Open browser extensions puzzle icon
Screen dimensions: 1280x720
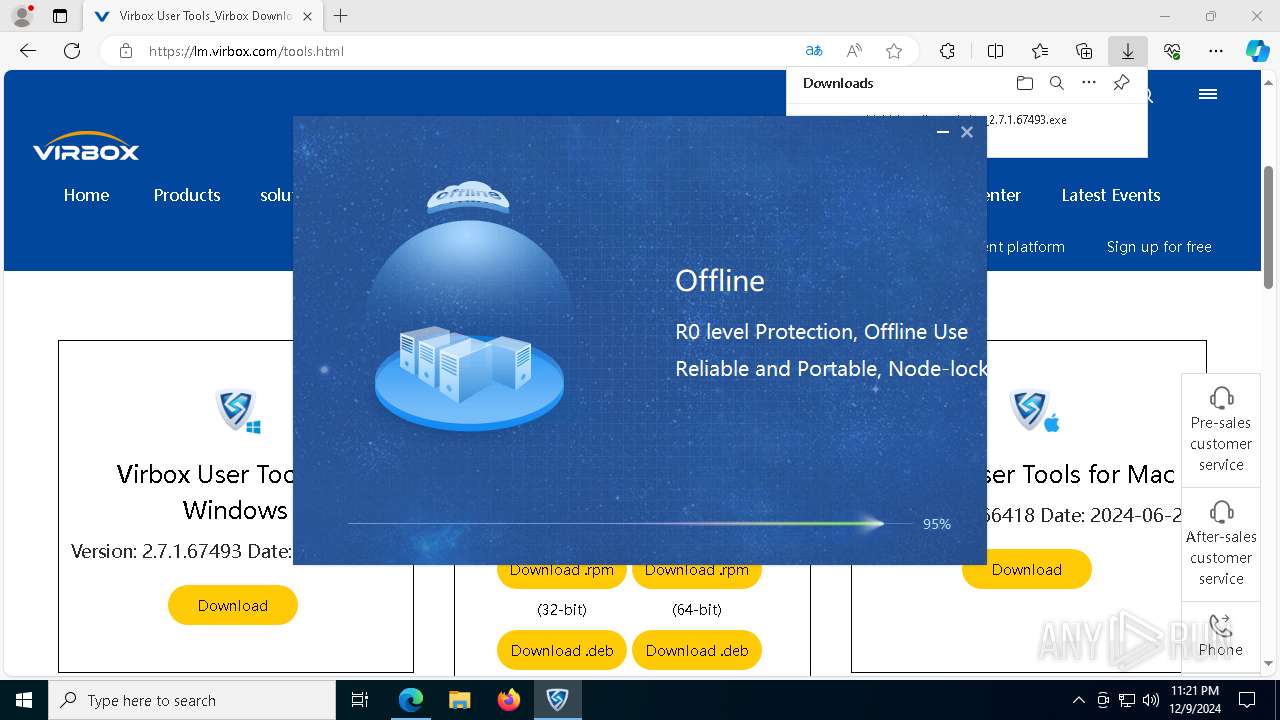pos(947,51)
